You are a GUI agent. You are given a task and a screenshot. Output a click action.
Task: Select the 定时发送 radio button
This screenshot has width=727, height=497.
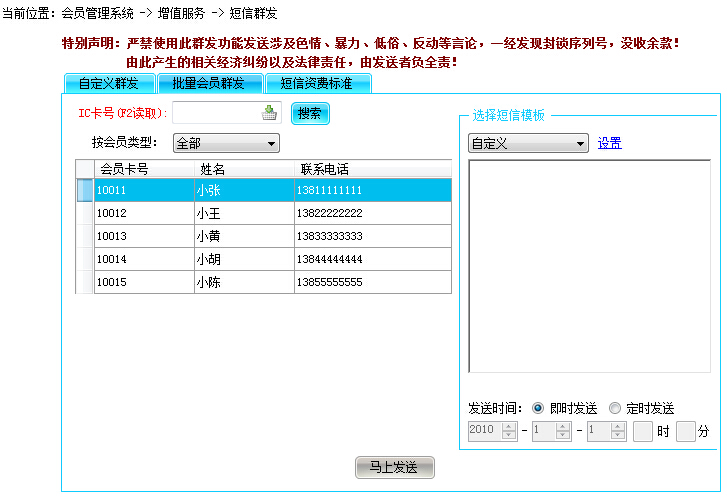pyautogui.click(x=615, y=408)
